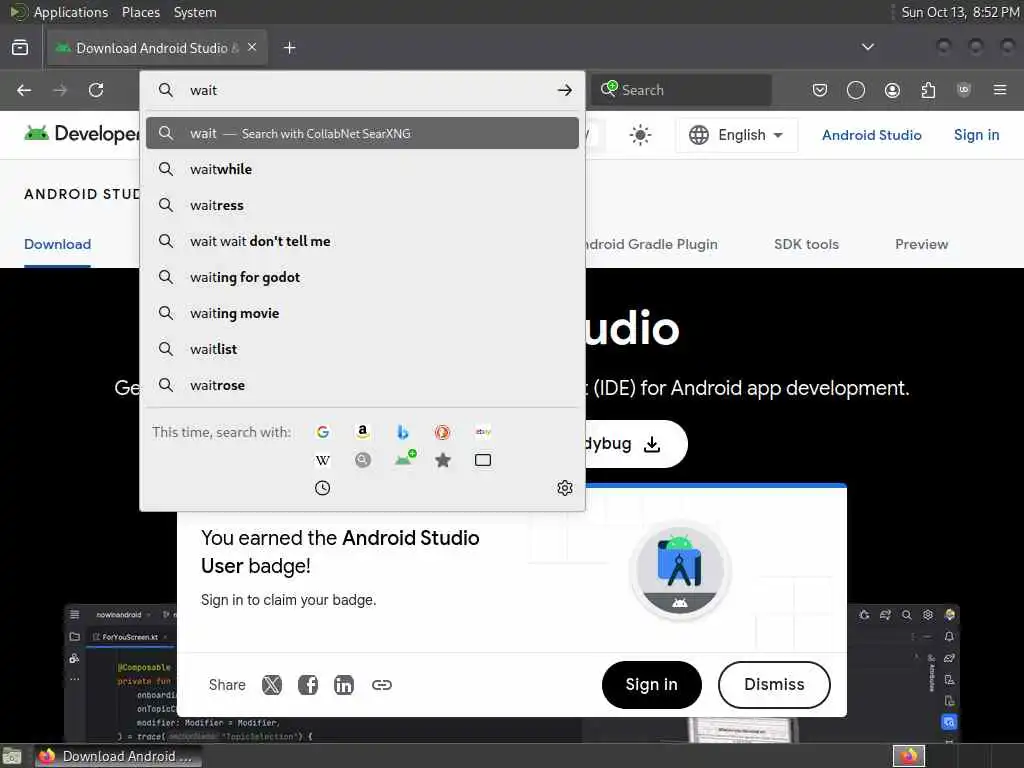Viewport: 1024px width, 768px height.
Task: Open the System menu in top panel
Action: (195, 12)
